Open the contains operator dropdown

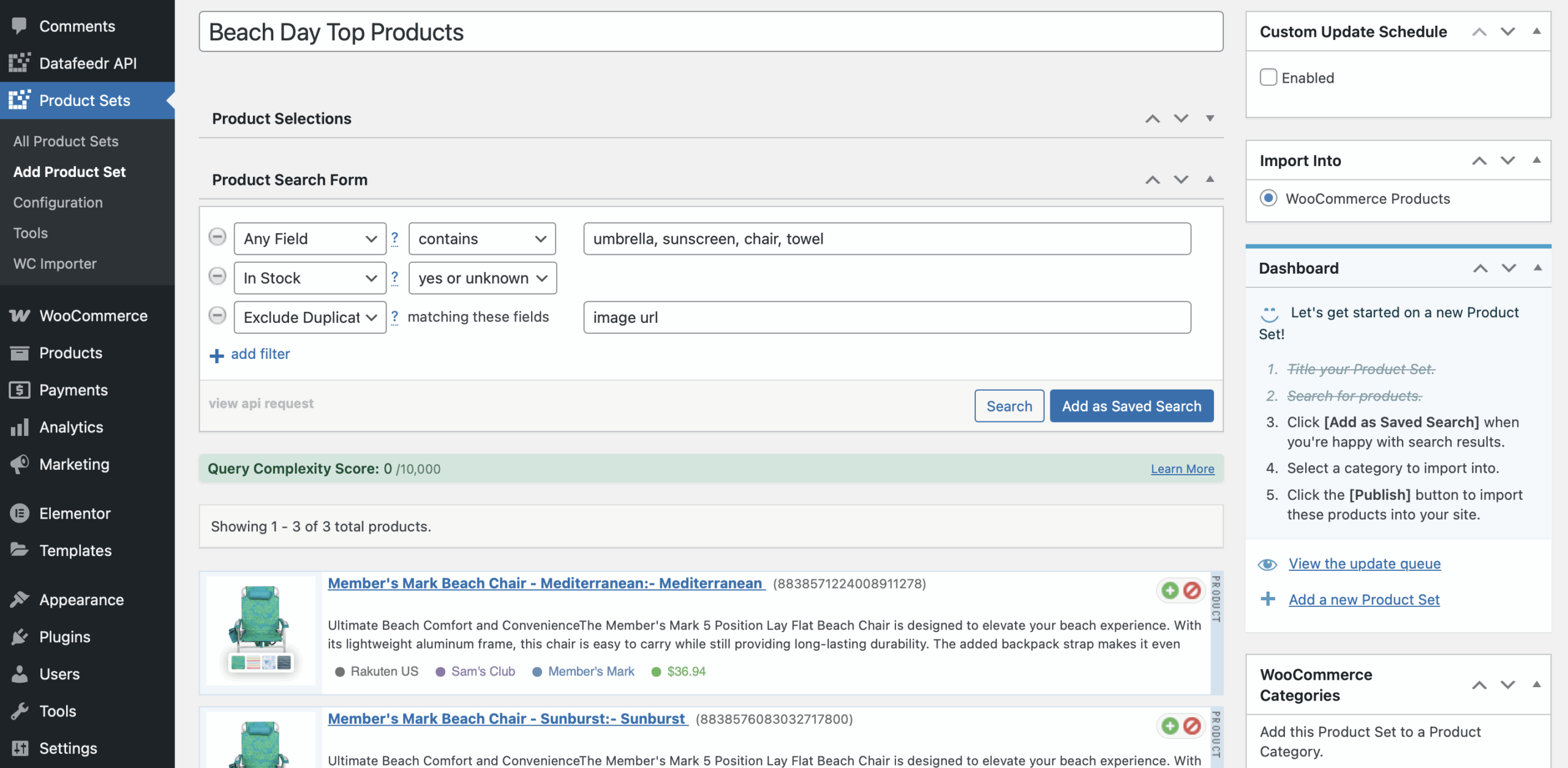[x=482, y=238]
